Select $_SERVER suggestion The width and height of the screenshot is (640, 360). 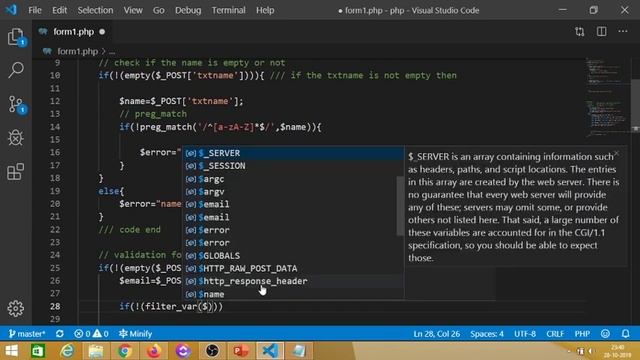pos(293,153)
